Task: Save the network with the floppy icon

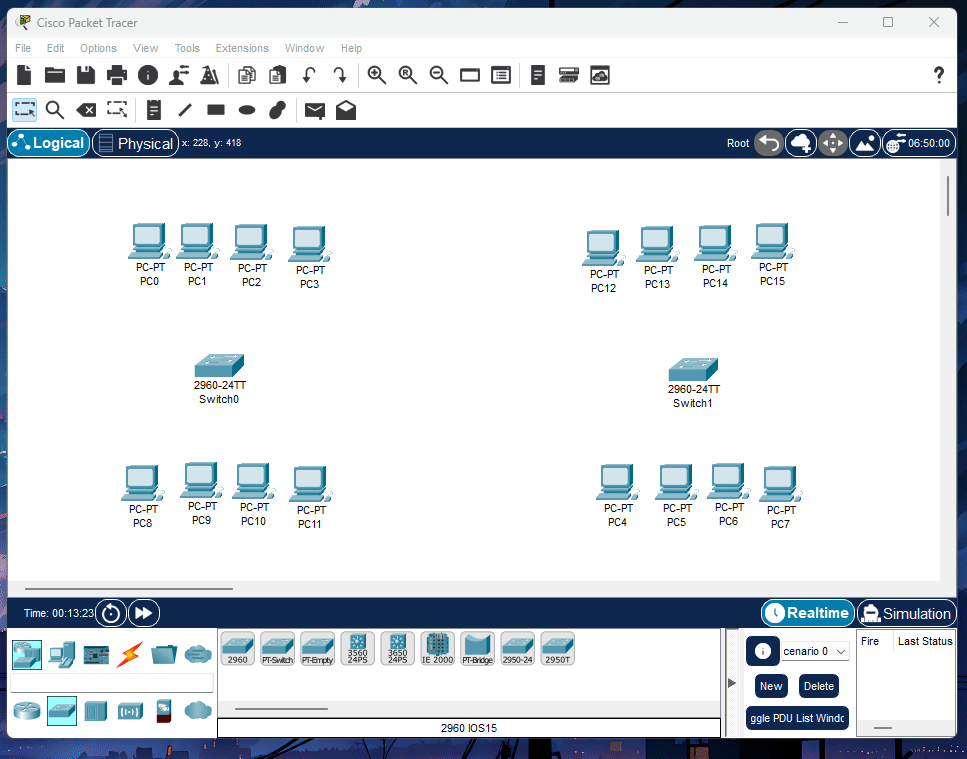Action: [86, 75]
